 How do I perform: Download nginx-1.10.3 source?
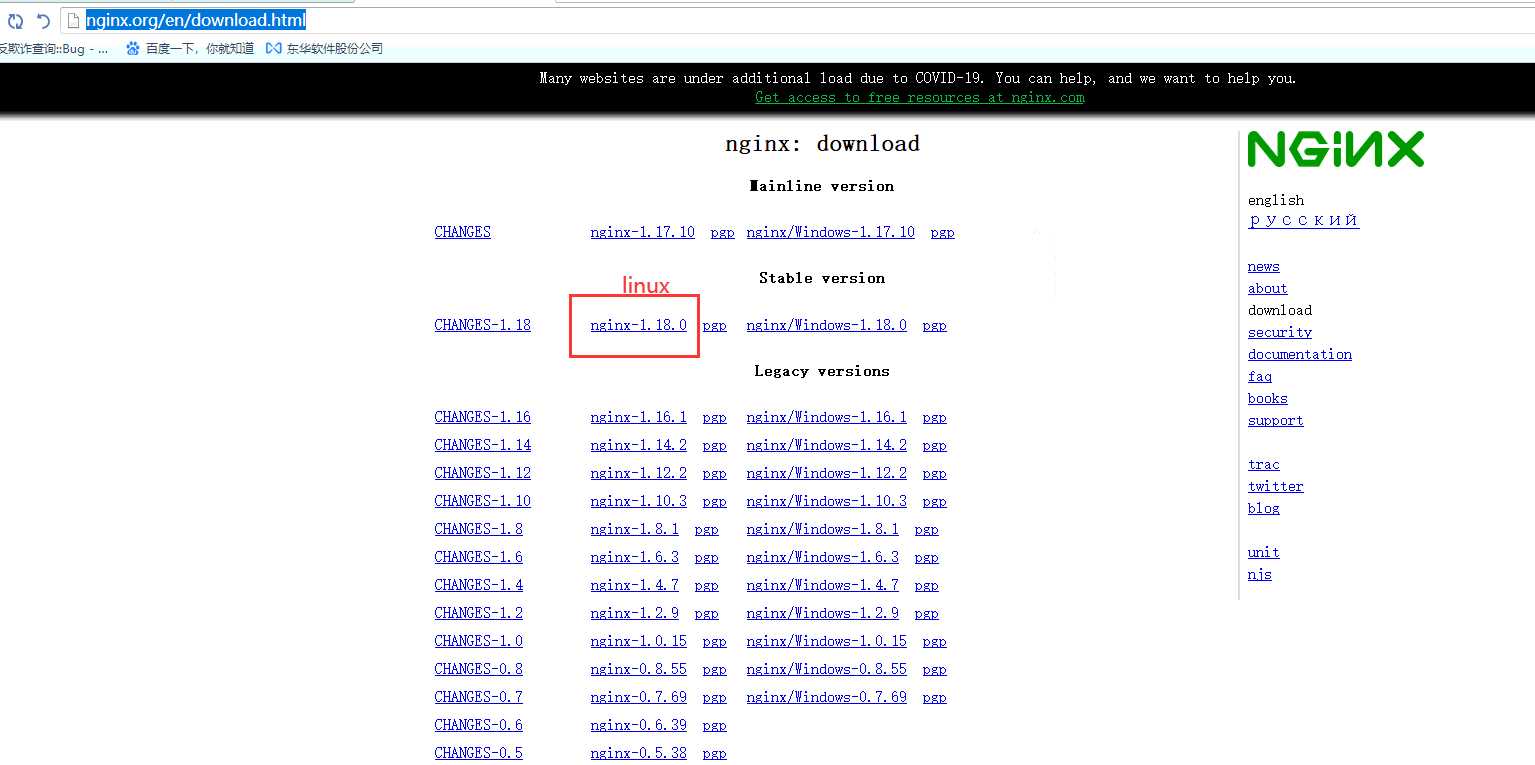click(x=638, y=501)
